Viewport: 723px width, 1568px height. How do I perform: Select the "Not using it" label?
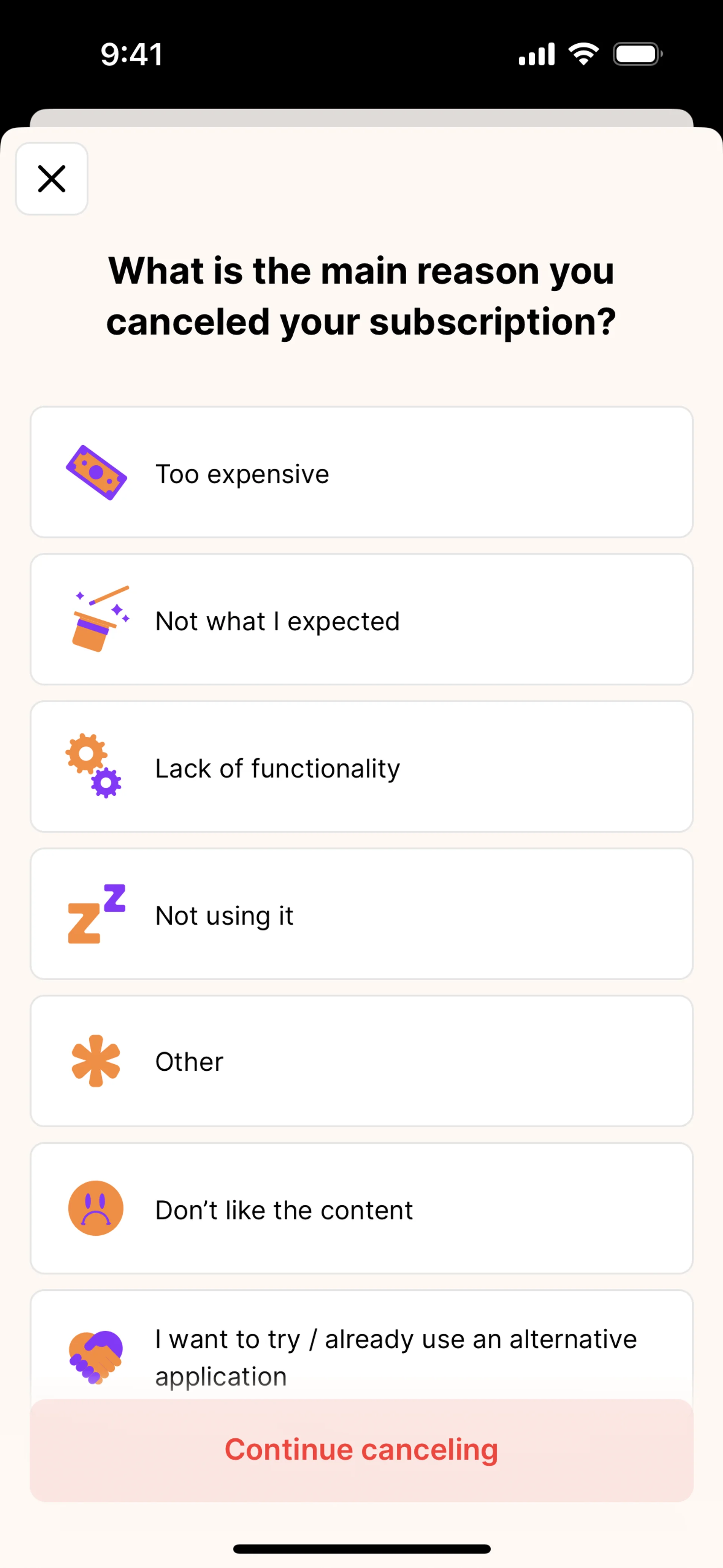[x=224, y=916]
